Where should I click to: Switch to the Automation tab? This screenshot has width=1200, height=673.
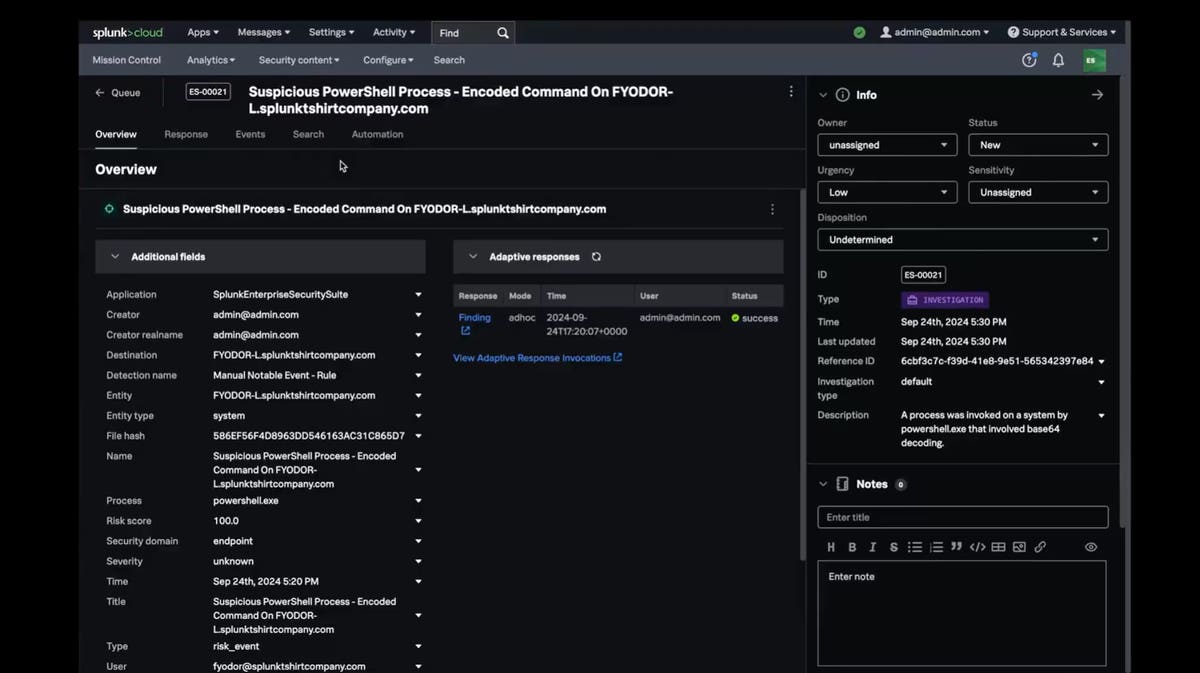point(377,134)
